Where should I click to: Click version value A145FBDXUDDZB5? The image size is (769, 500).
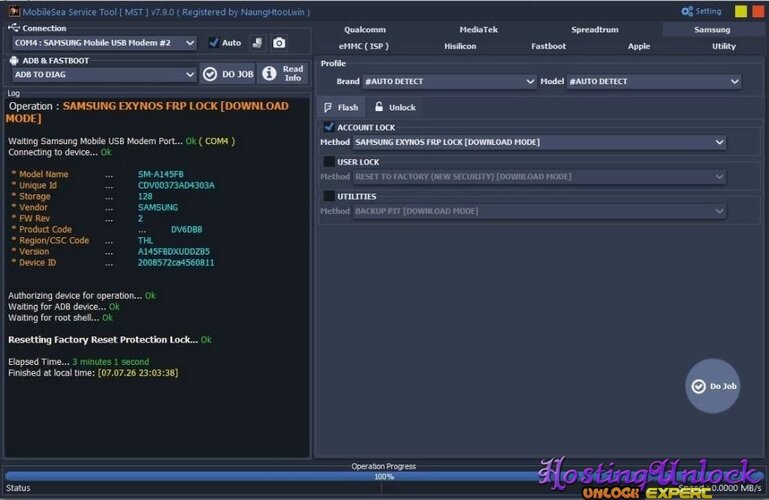174,251
